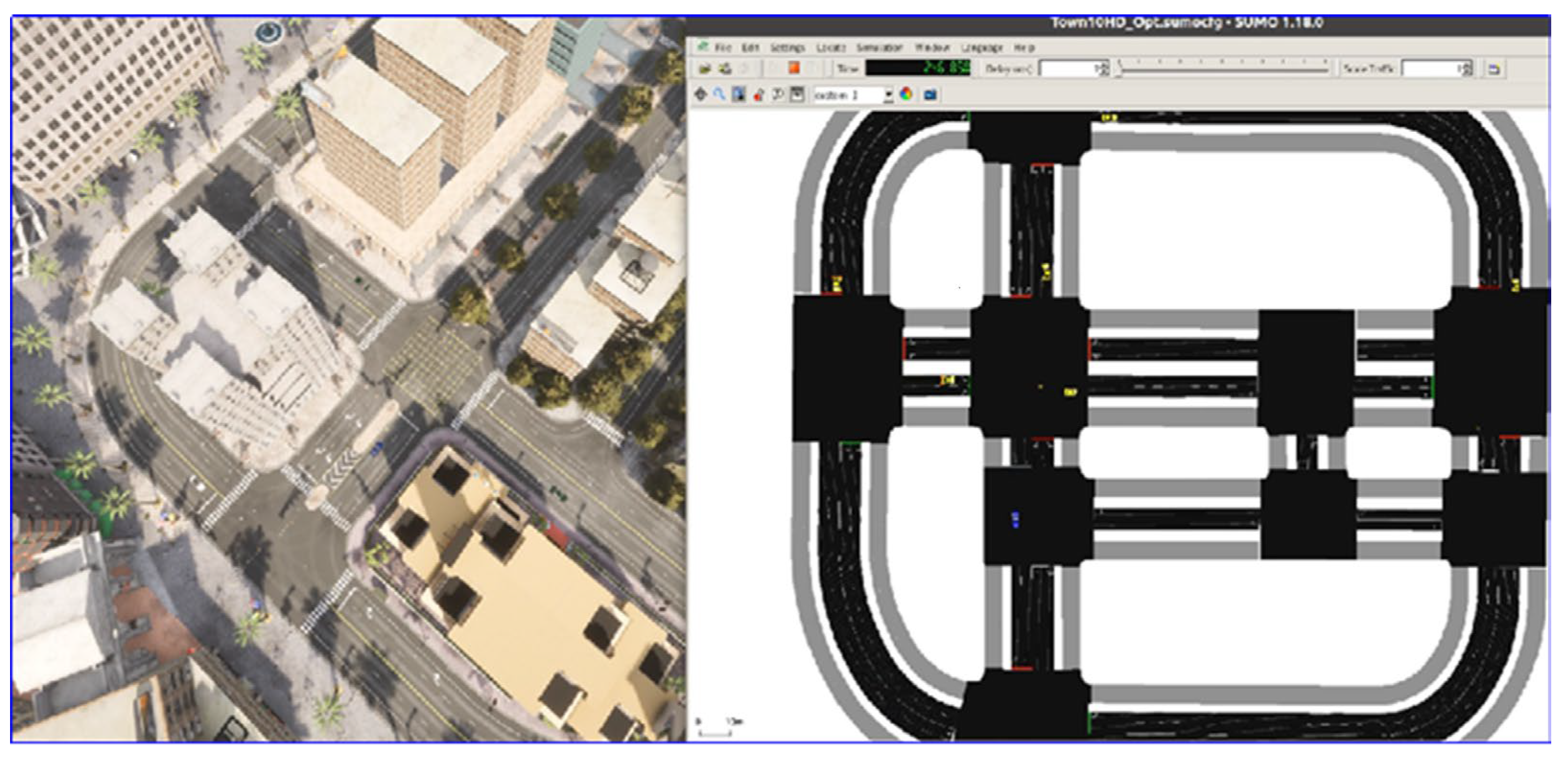The width and height of the screenshot is (1568, 757).
Task: Open the Settings menu
Action: [787, 47]
